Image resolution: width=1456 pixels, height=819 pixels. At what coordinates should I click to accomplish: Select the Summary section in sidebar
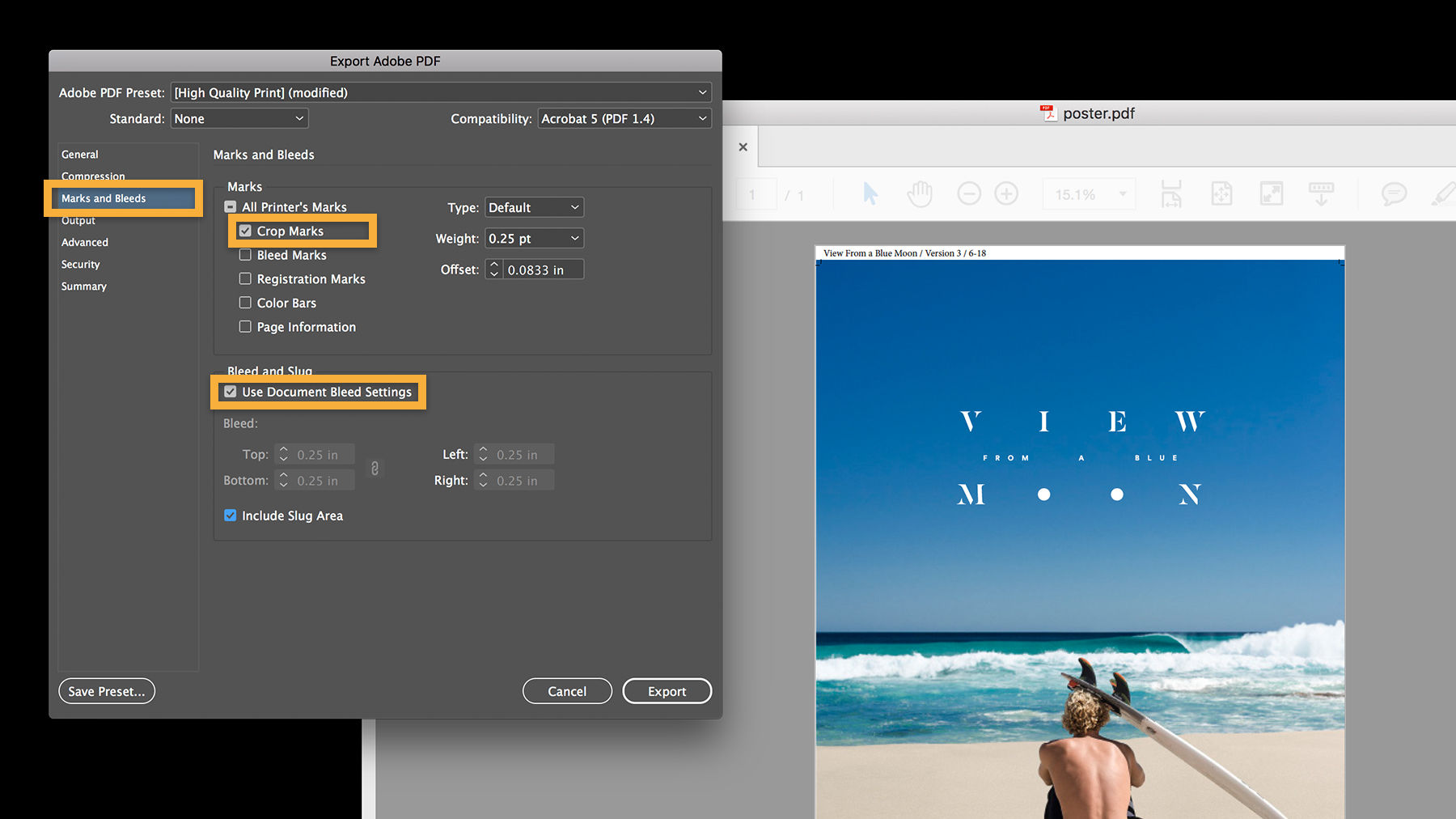click(83, 286)
